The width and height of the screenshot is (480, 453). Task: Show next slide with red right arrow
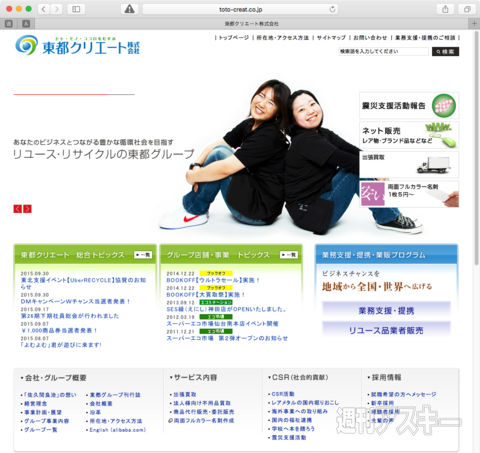click(27, 209)
